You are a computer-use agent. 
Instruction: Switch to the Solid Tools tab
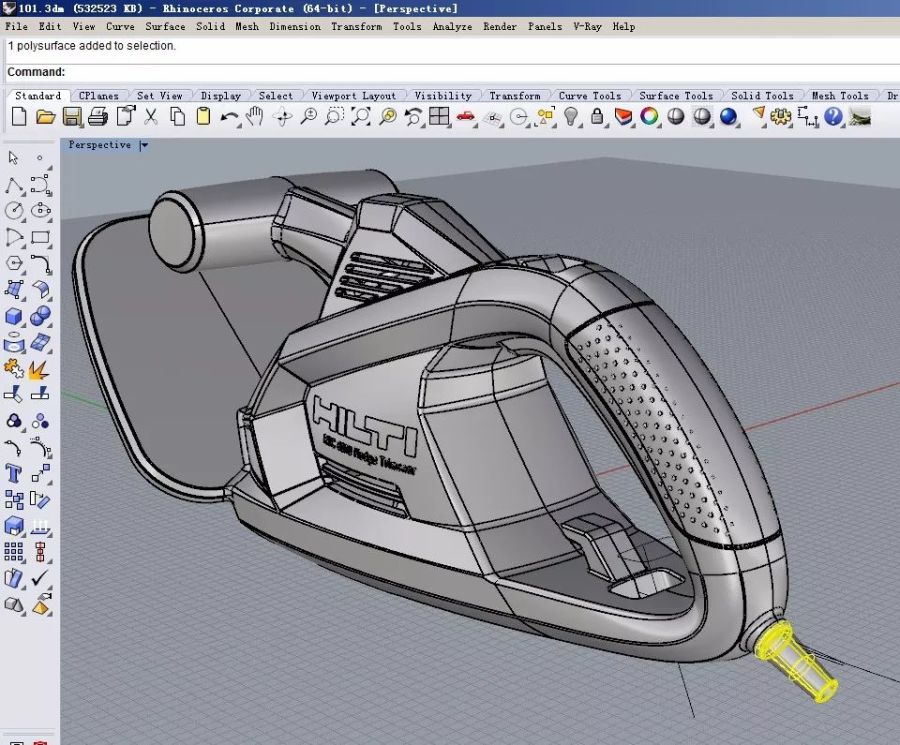click(764, 96)
